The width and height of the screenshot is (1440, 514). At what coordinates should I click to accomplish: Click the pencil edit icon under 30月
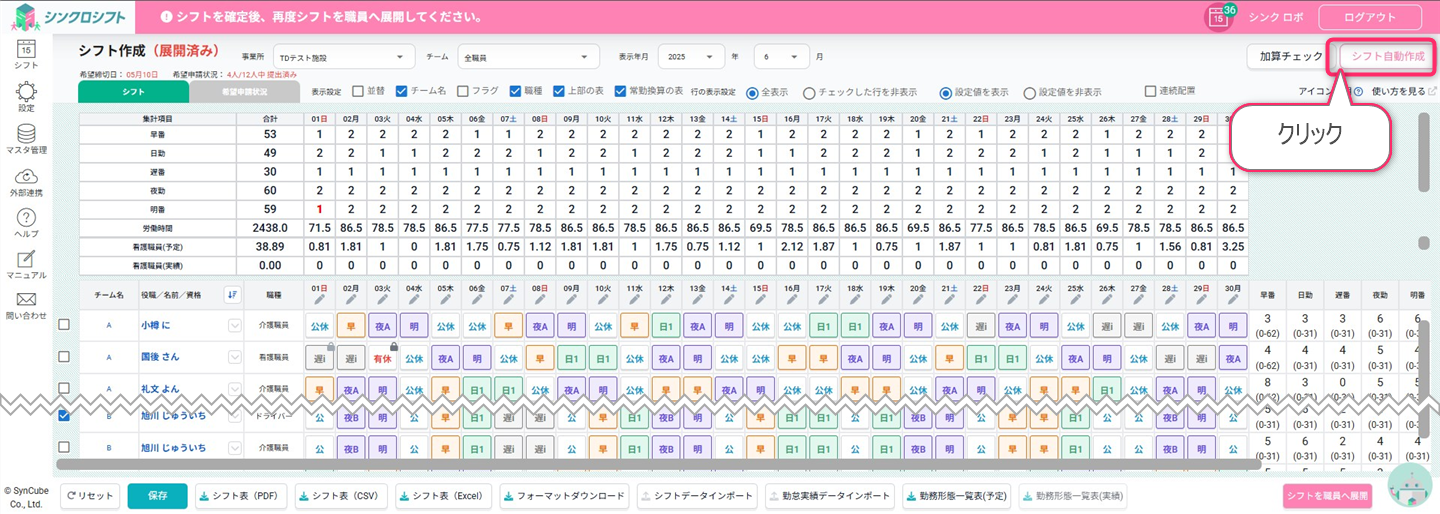pos(1232,298)
